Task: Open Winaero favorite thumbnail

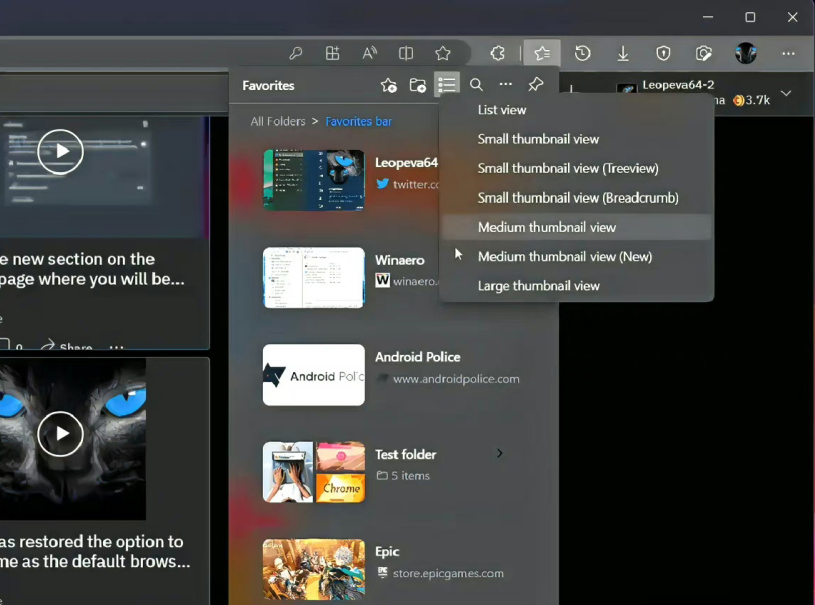Action: tap(314, 278)
